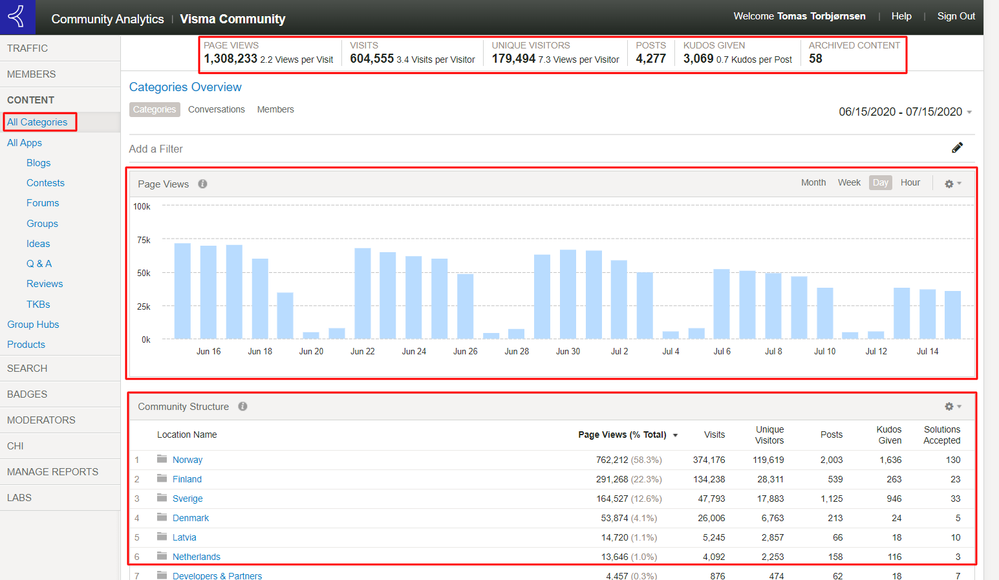Click the Sverige folder icon

pos(162,498)
